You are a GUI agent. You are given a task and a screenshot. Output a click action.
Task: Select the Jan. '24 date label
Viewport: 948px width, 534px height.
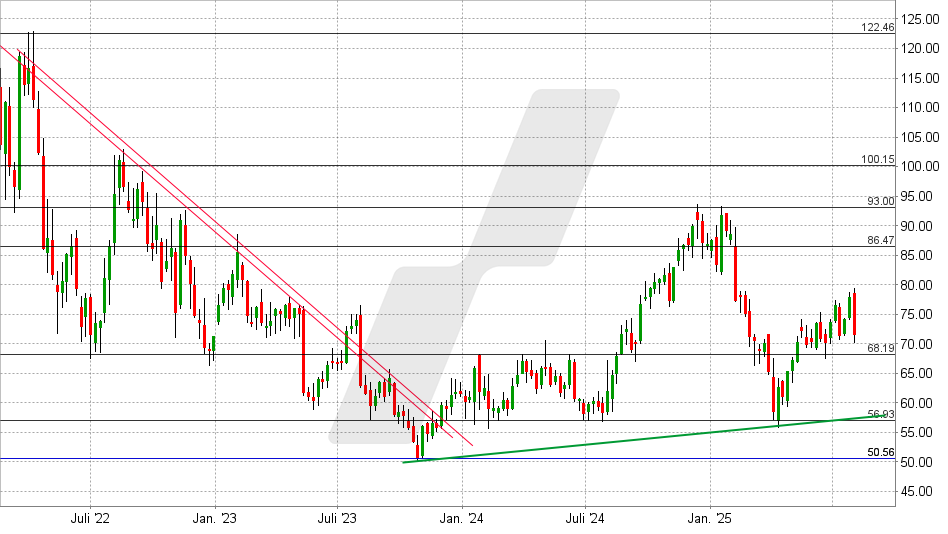point(461,519)
